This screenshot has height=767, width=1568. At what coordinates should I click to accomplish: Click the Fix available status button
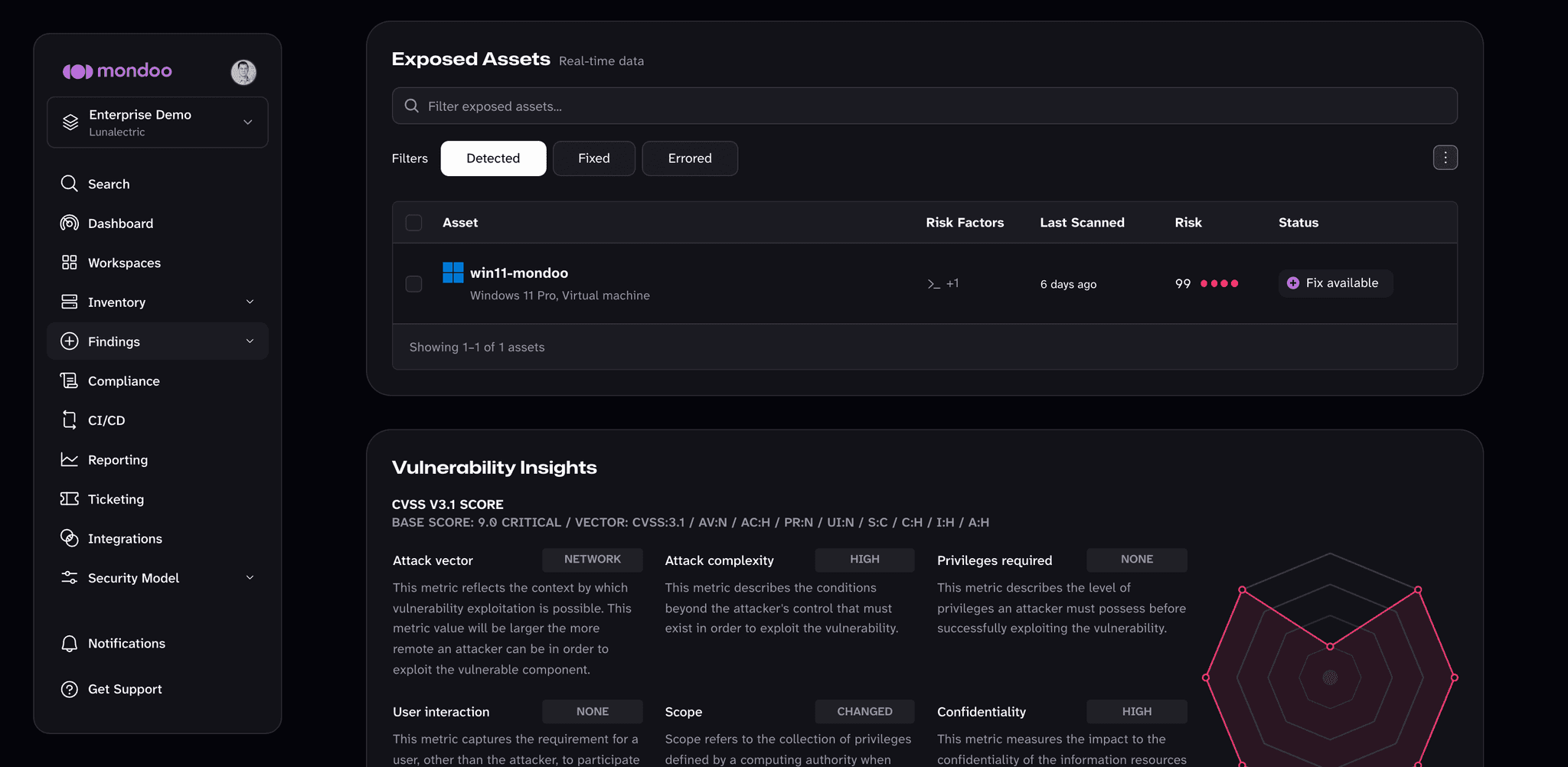coord(1335,283)
